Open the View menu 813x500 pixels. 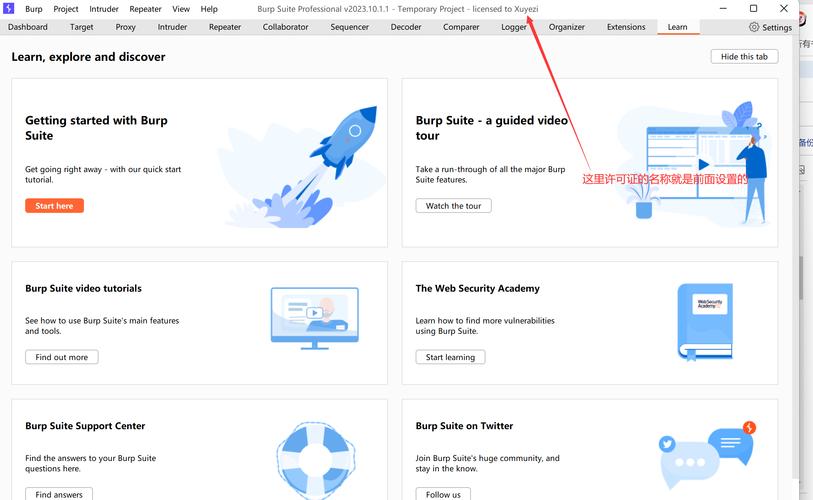coord(181,9)
